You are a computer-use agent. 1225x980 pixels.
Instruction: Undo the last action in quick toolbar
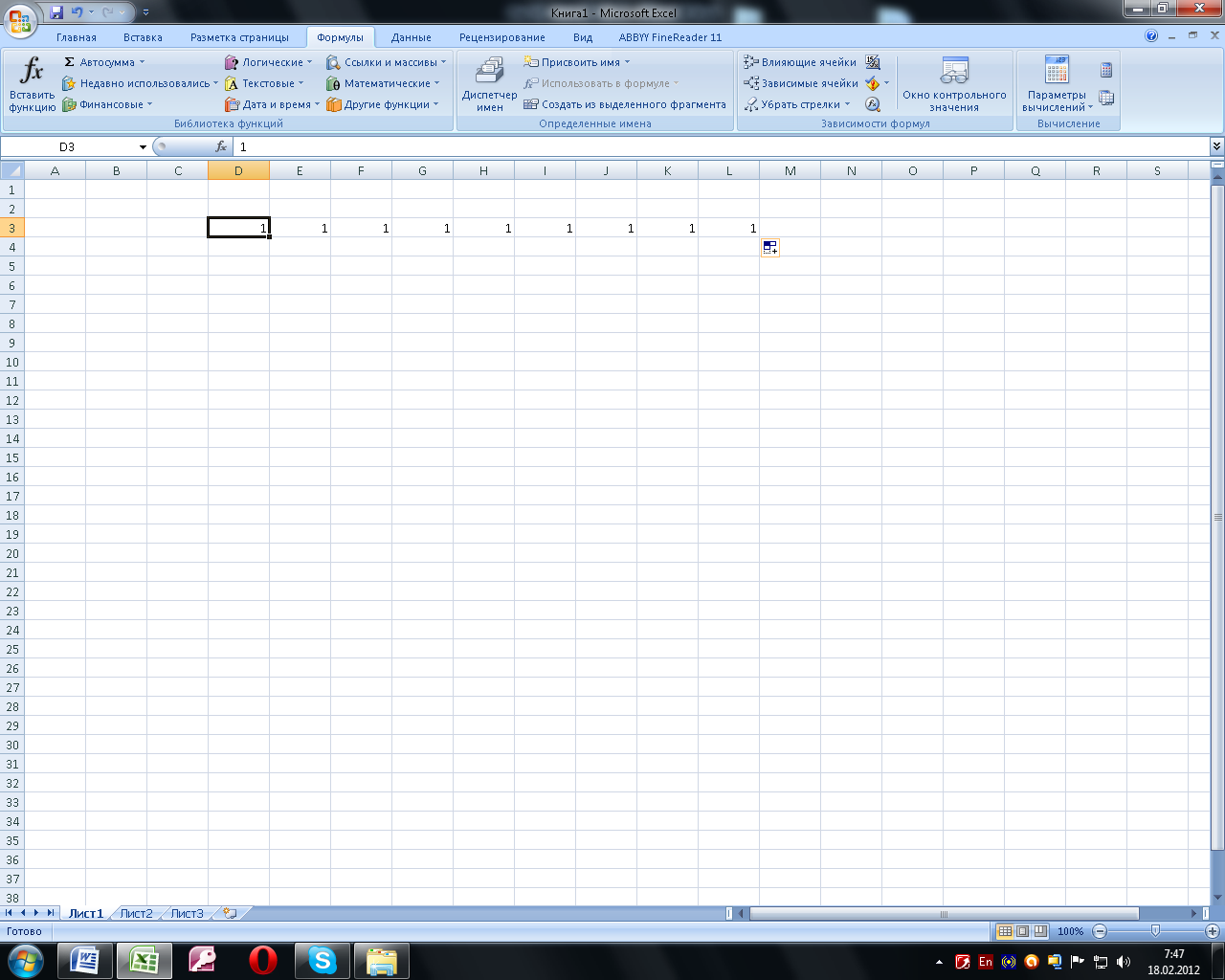(x=78, y=12)
